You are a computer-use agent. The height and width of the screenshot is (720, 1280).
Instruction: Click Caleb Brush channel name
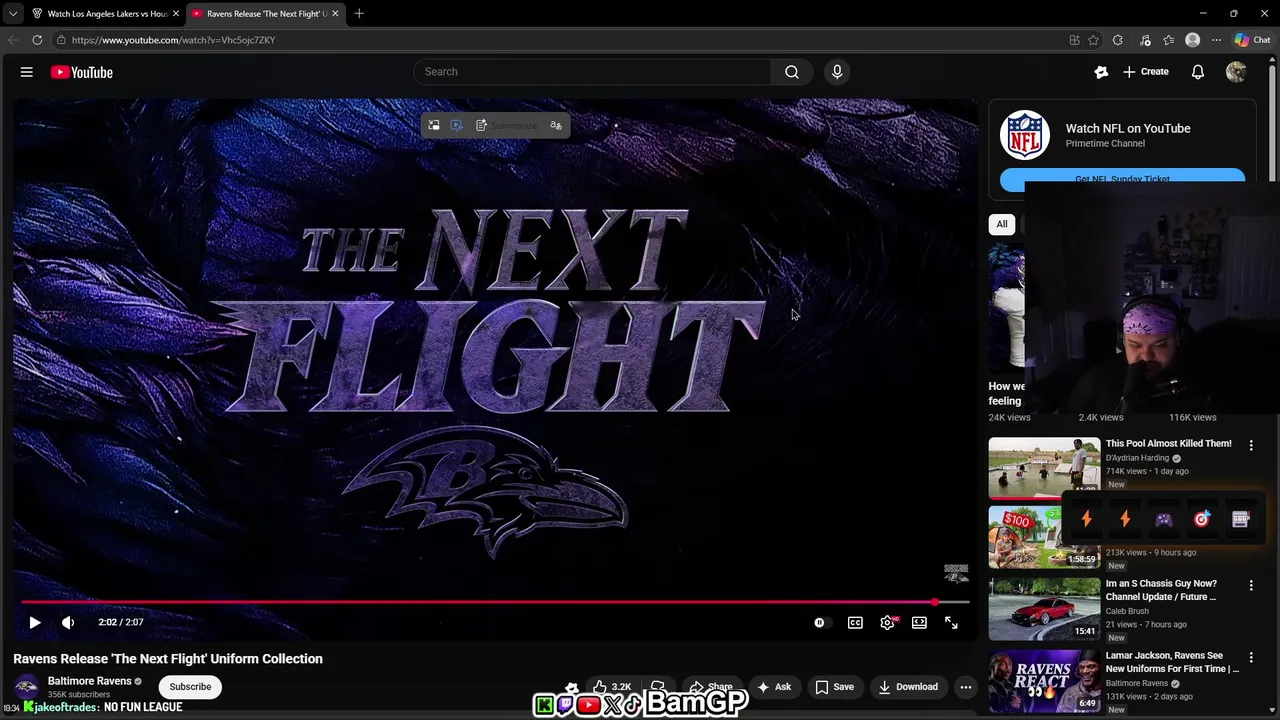1127,611
